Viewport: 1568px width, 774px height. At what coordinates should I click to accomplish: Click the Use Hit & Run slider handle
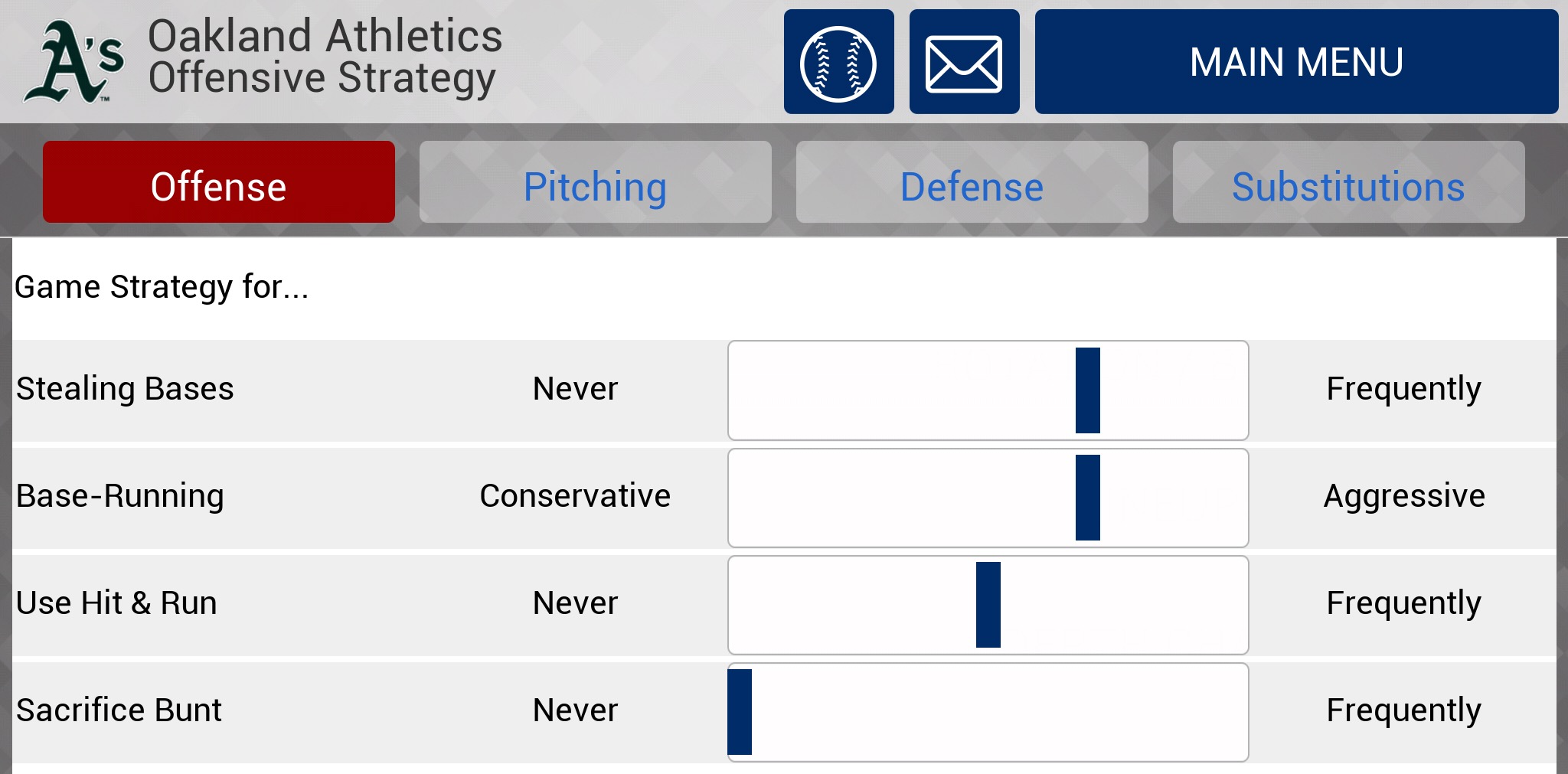click(x=988, y=605)
